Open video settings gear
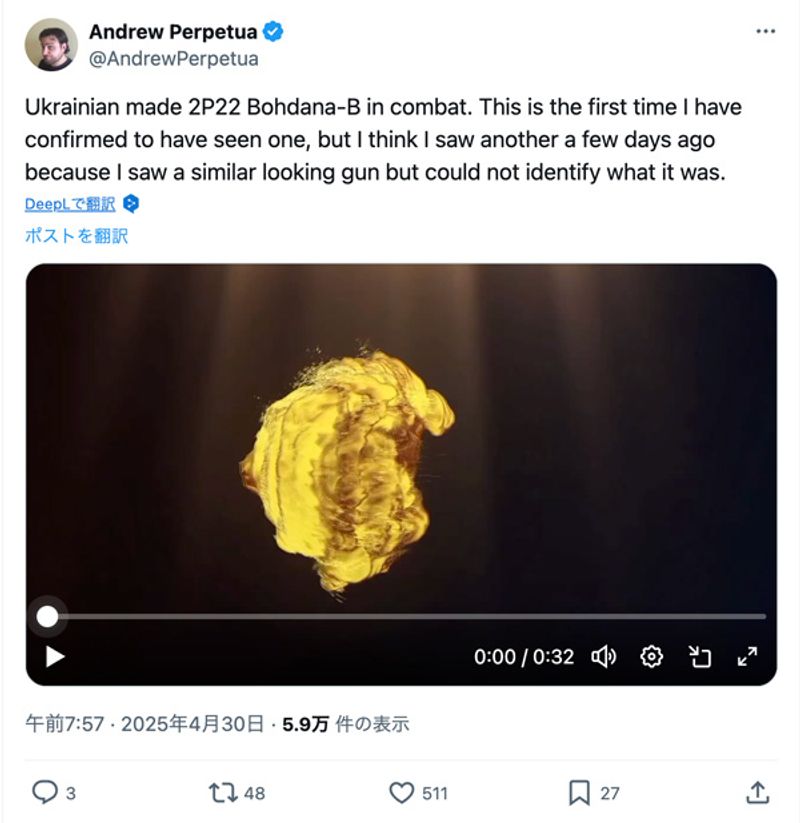Image resolution: width=800 pixels, height=823 pixels. pos(652,657)
